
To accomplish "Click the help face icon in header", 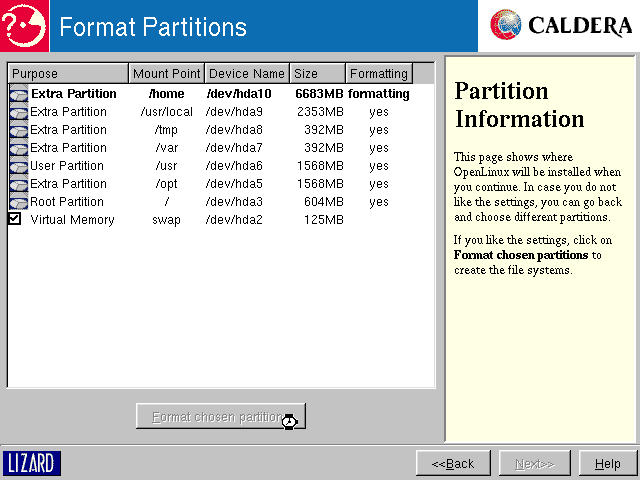I will (24, 26).
